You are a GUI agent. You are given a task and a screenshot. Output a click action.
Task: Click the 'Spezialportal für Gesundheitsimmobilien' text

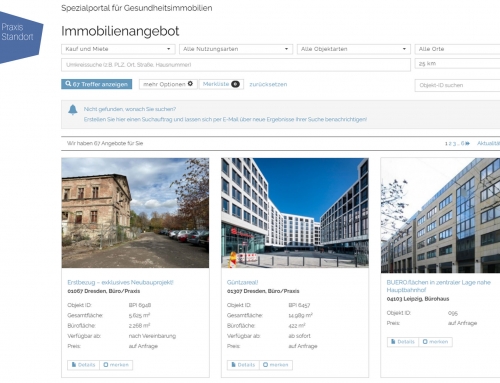137,8
